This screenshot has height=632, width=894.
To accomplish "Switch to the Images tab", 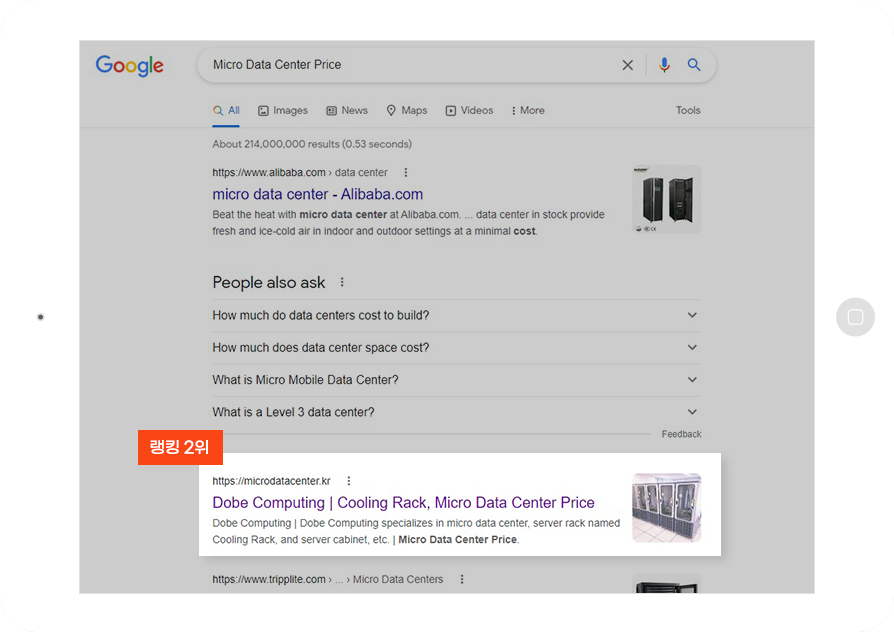I will [283, 111].
